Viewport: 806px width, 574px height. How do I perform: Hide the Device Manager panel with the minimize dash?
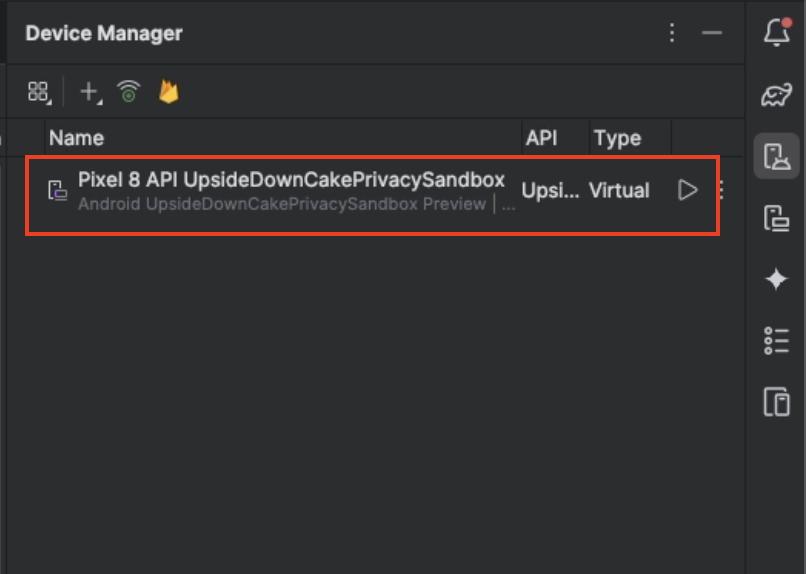click(712, 33)
